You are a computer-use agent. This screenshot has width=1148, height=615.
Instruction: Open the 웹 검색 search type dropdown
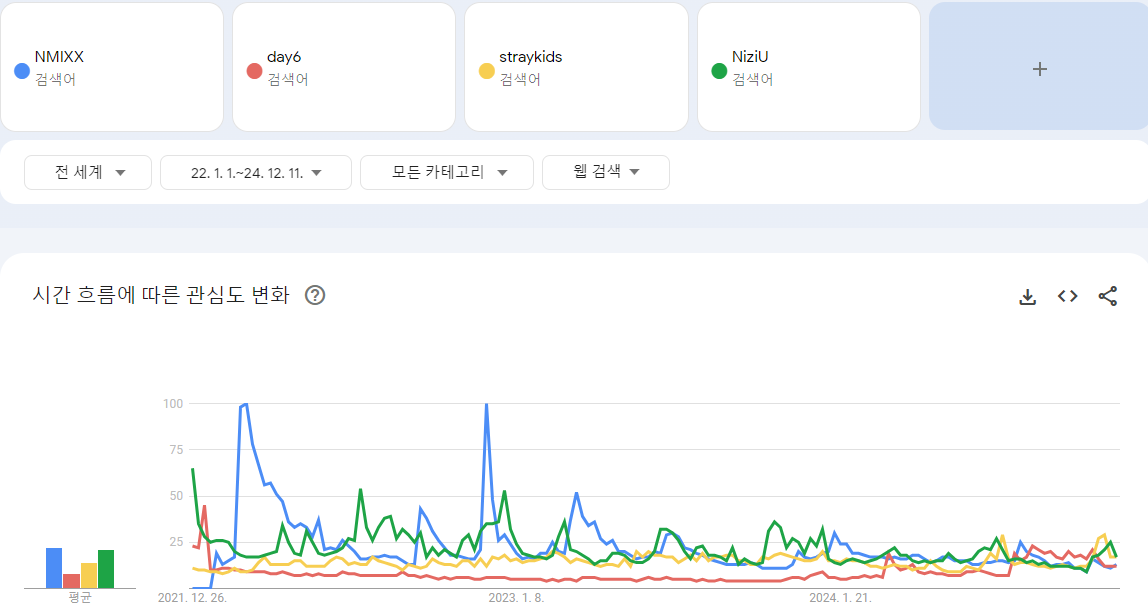click(x=605, y=173)
